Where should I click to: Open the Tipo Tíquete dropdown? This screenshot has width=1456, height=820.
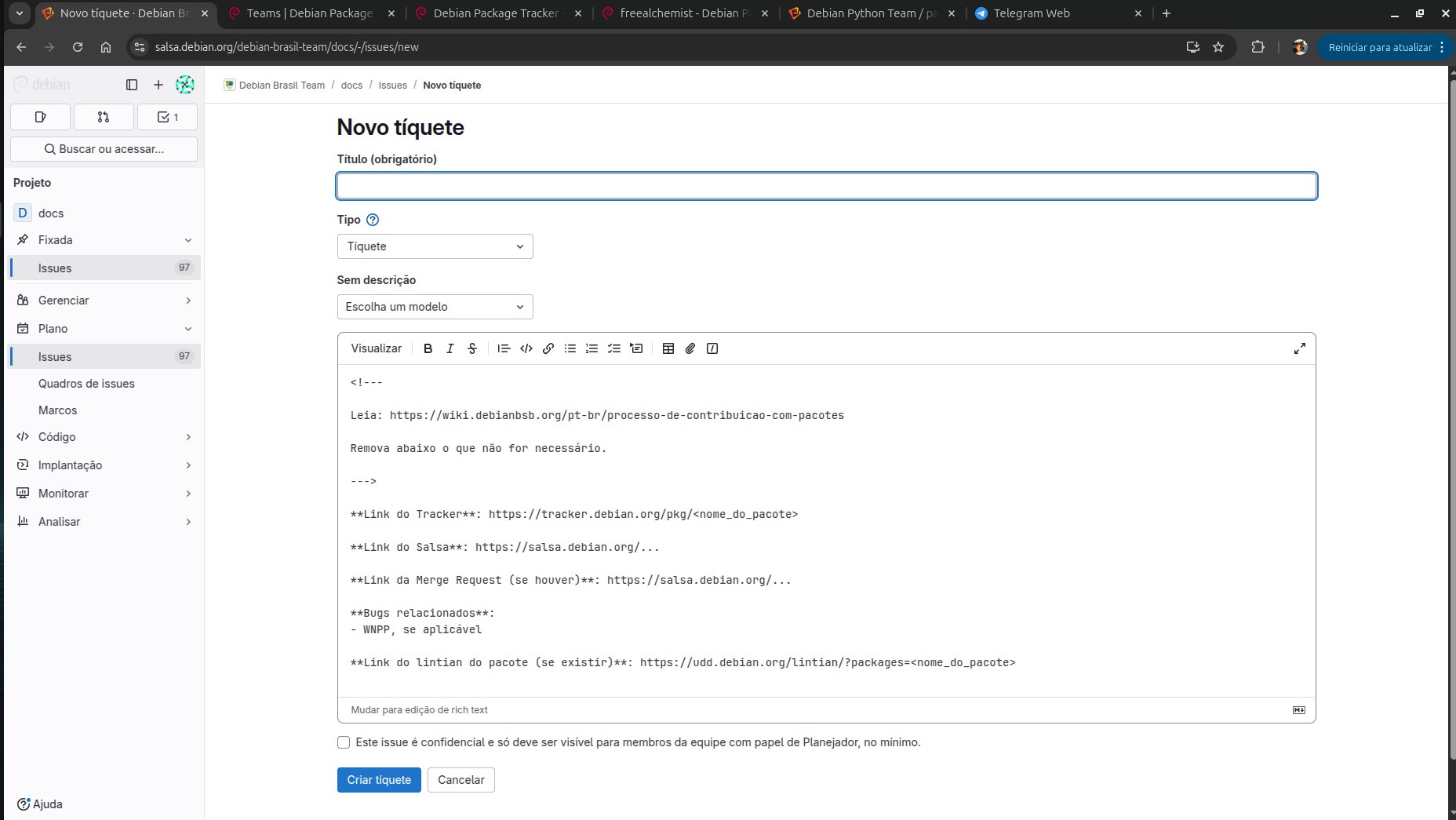[x=435, y=246]
